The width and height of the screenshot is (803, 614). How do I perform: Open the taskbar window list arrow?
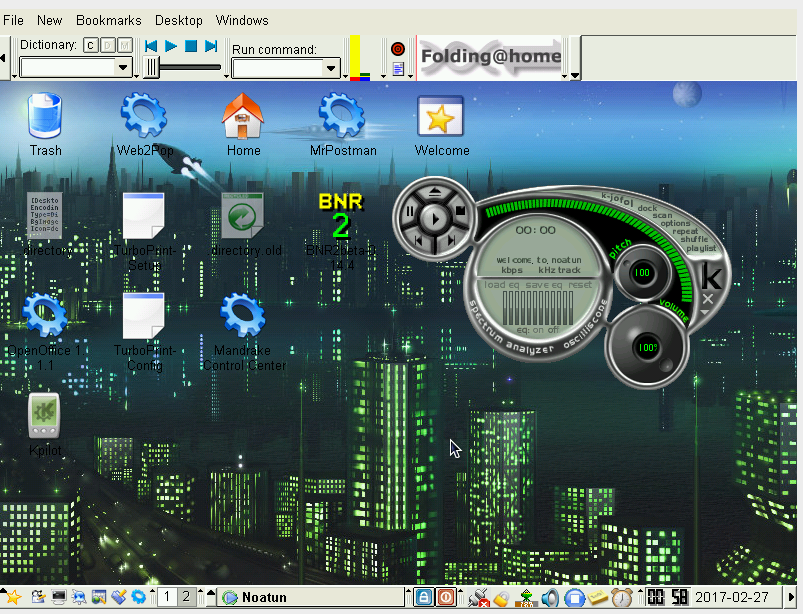tap(210, 592)
